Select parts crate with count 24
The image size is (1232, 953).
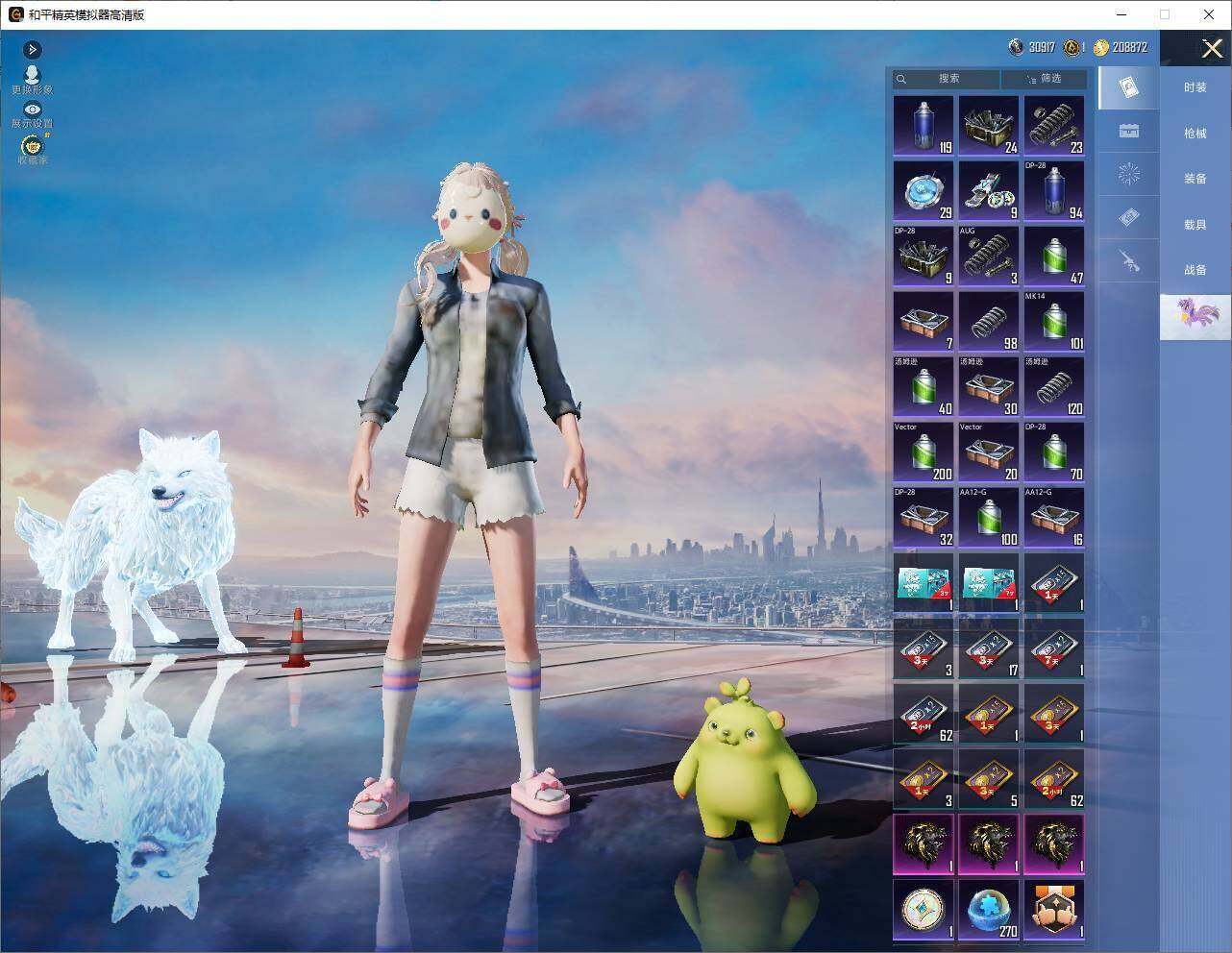point(989,125)
